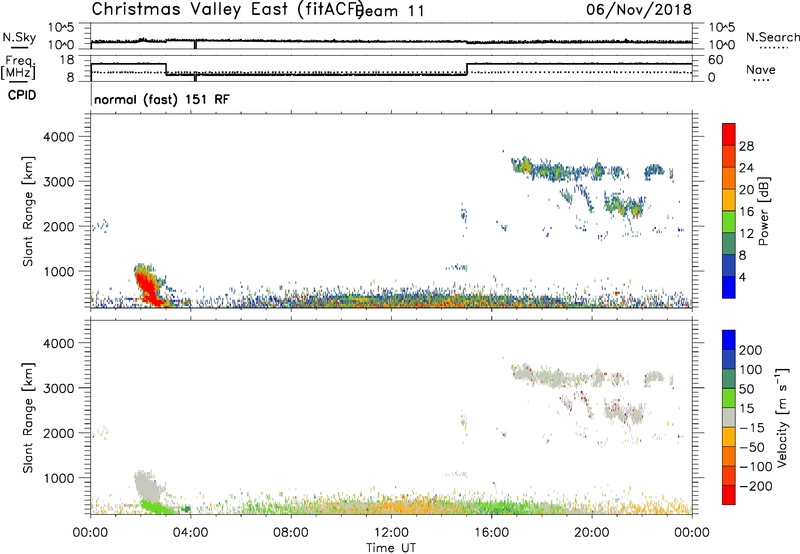Viewport: 800px width, 554px height.
Task: Click the "Nave" legend label
Action: click(761, 69)
